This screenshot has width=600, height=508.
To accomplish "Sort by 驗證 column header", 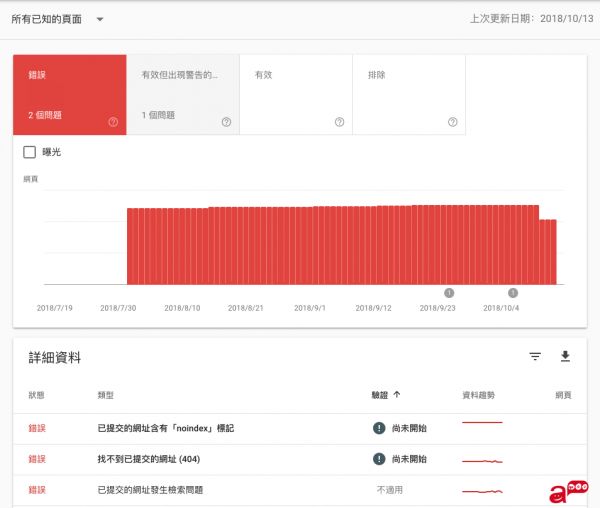I will pos(380,395).
